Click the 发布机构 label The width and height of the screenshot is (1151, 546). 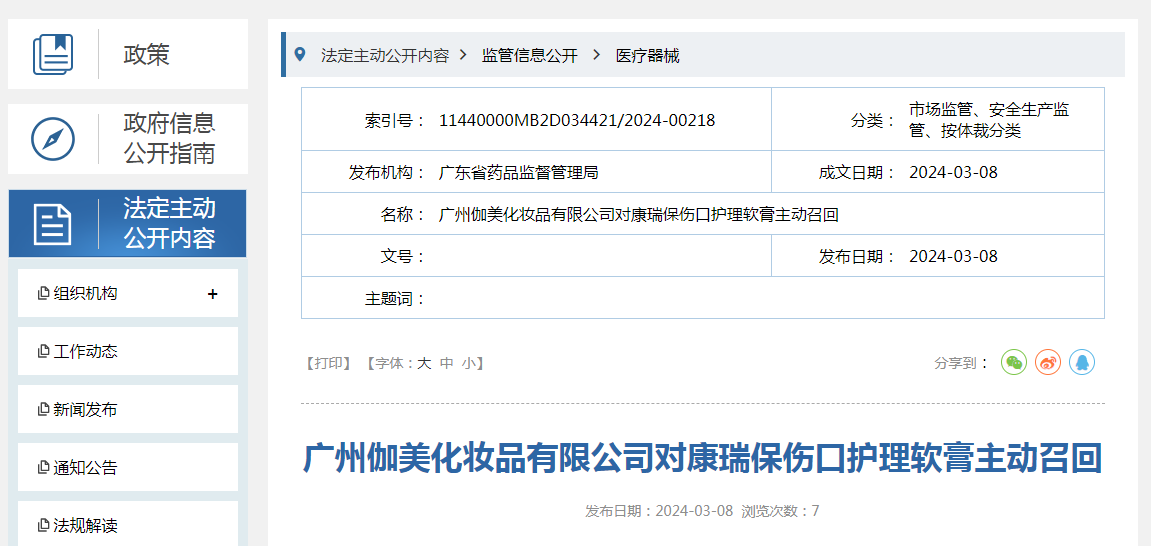pos(387,173)
